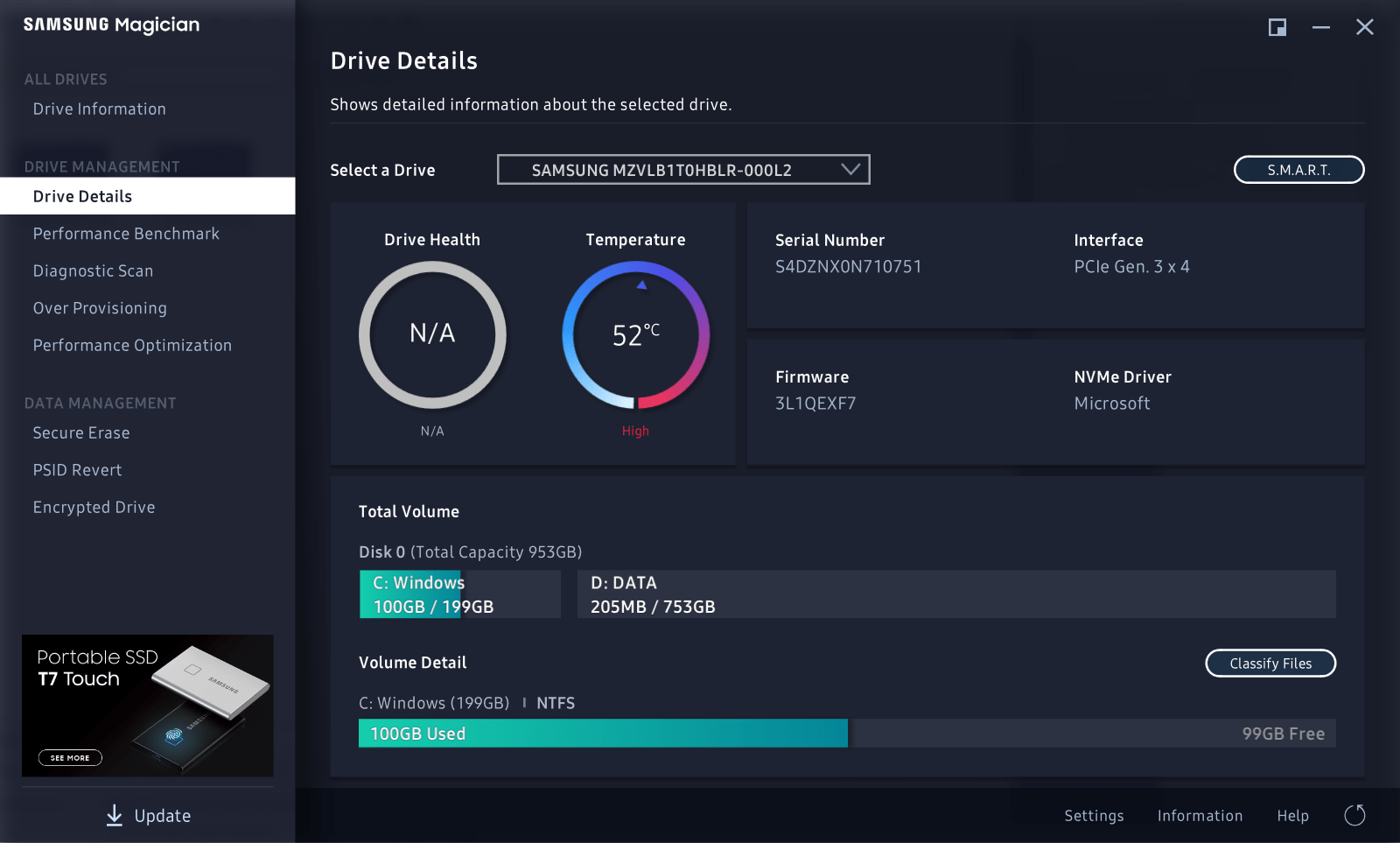The width and height of the screenshot is (1400, 843).
Task: Click the NTFS file system label
Action: 556,703
